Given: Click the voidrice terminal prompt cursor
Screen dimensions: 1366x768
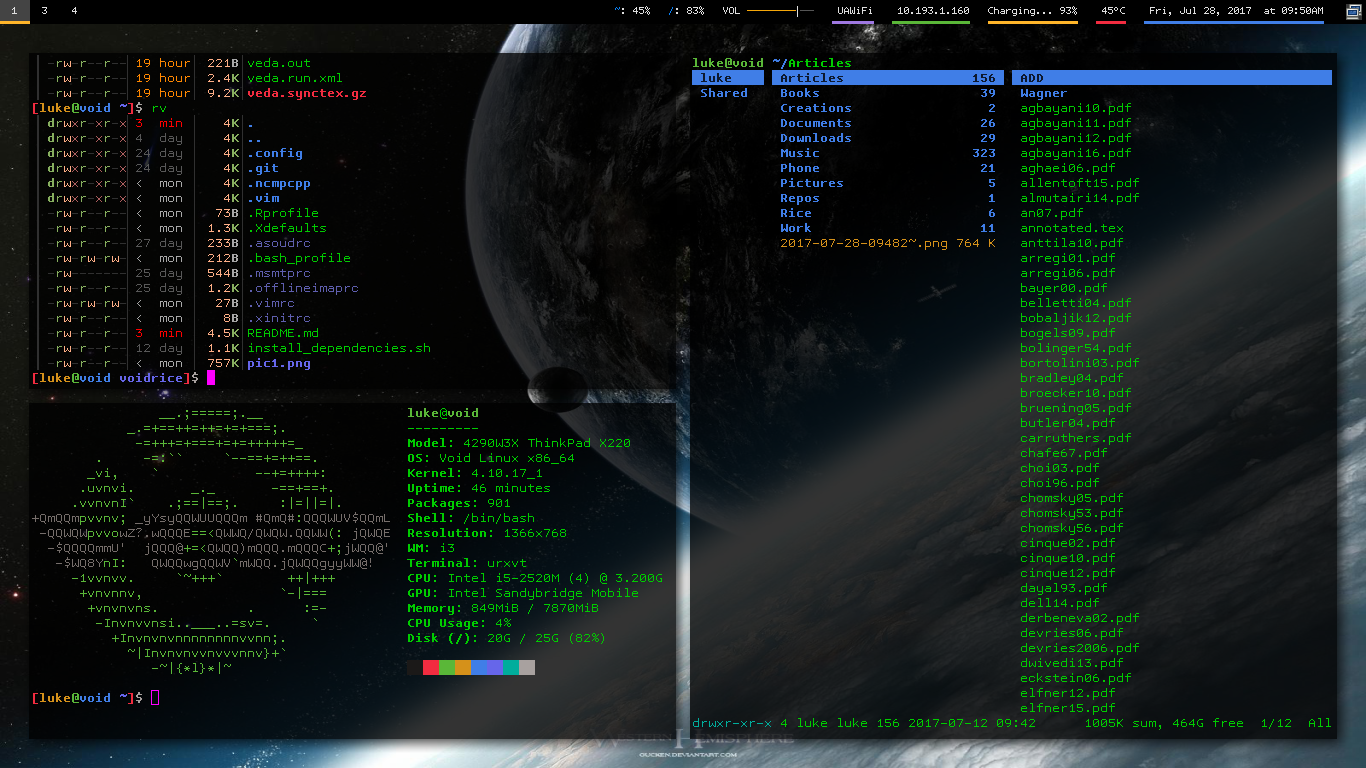Looking at the screenshot, I should pyautogui.click(x=211, y=378).
